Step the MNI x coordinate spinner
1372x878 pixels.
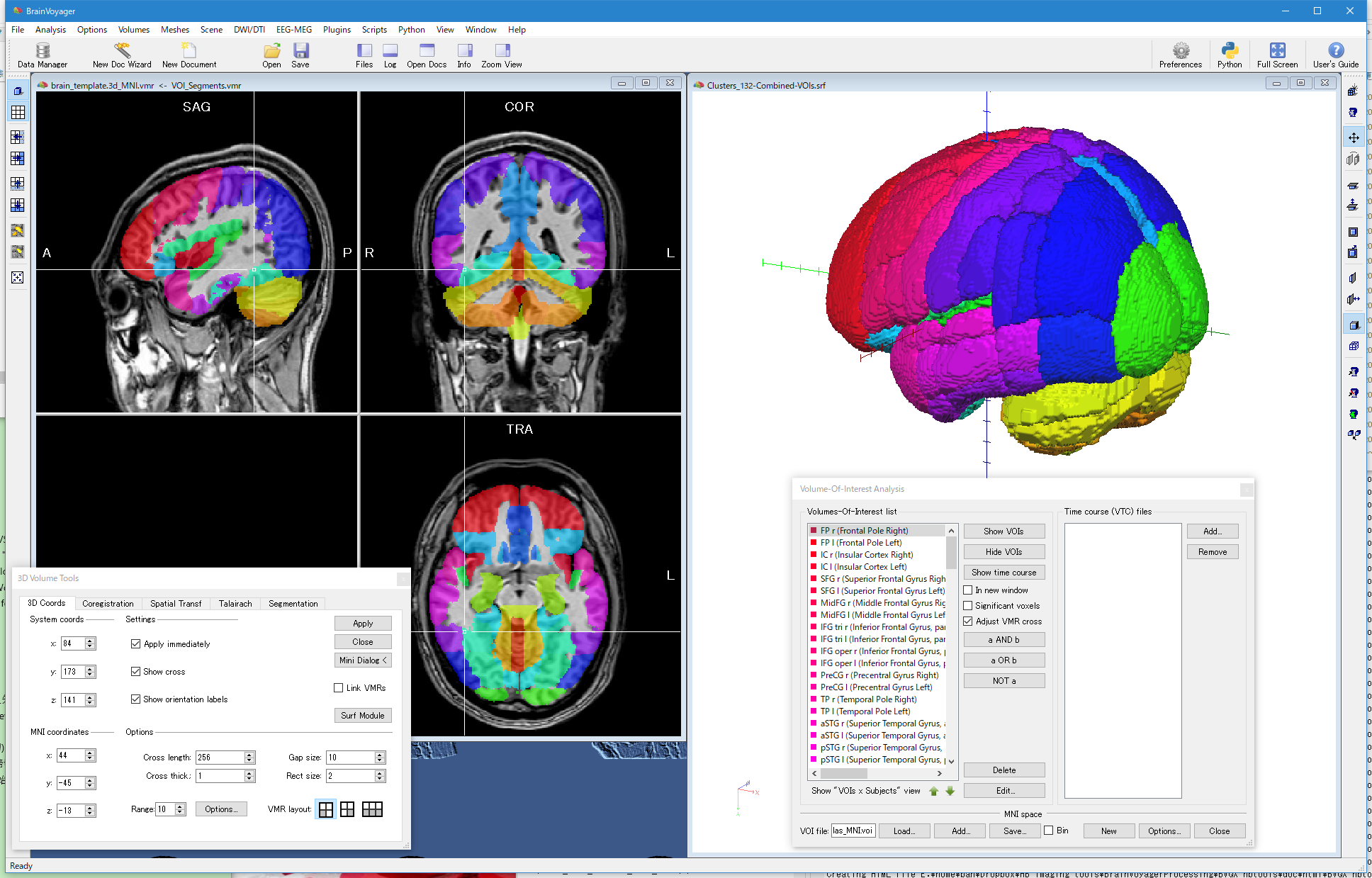[90, 755]
